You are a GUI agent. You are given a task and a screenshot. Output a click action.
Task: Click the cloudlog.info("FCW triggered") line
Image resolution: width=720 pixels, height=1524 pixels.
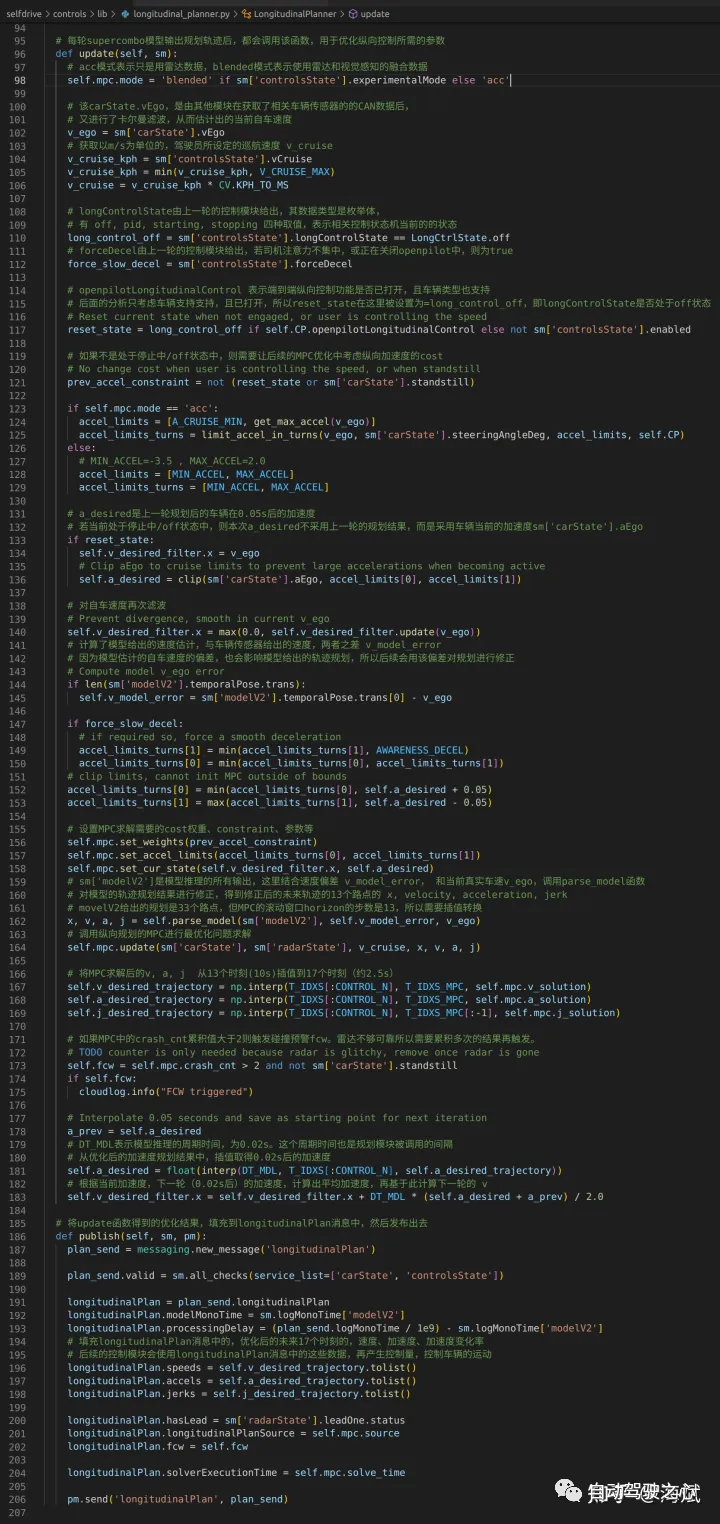164,1091
